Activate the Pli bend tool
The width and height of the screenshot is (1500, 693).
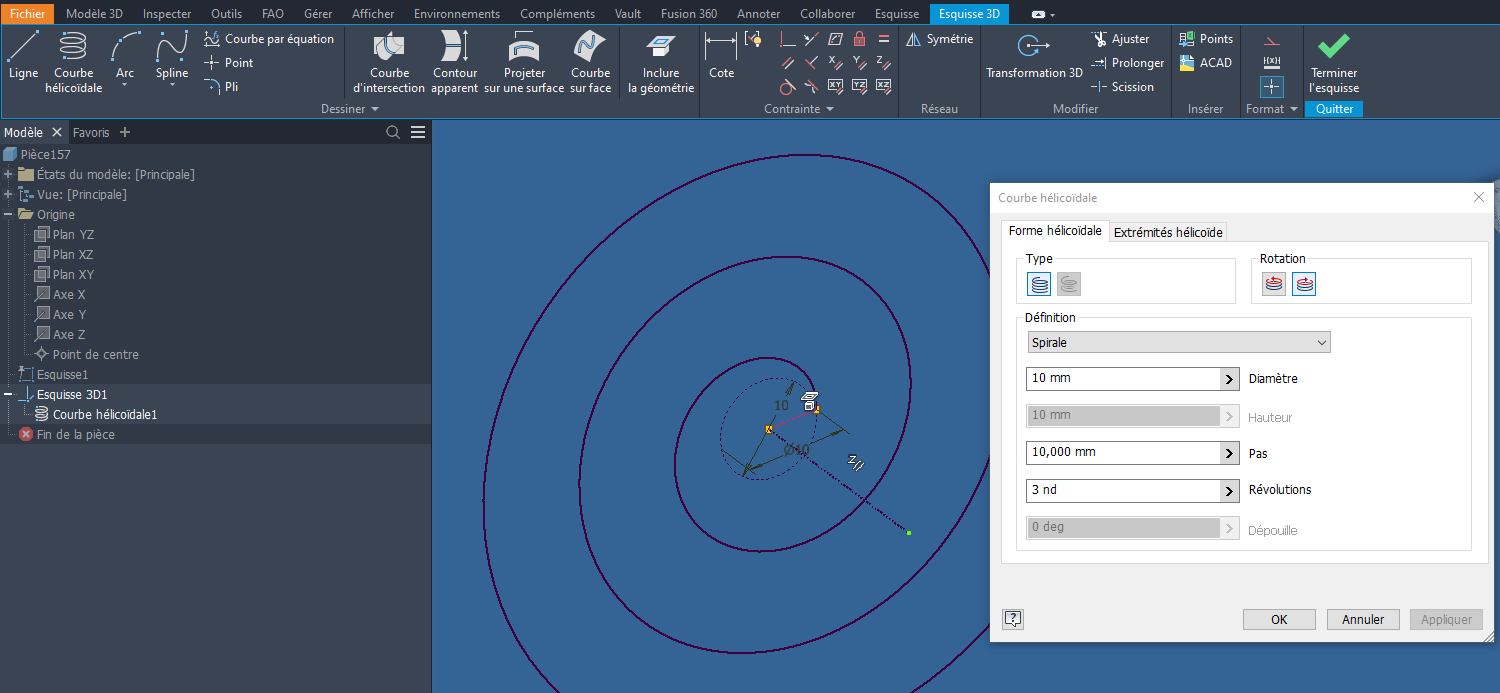click(x=222, y=87)
